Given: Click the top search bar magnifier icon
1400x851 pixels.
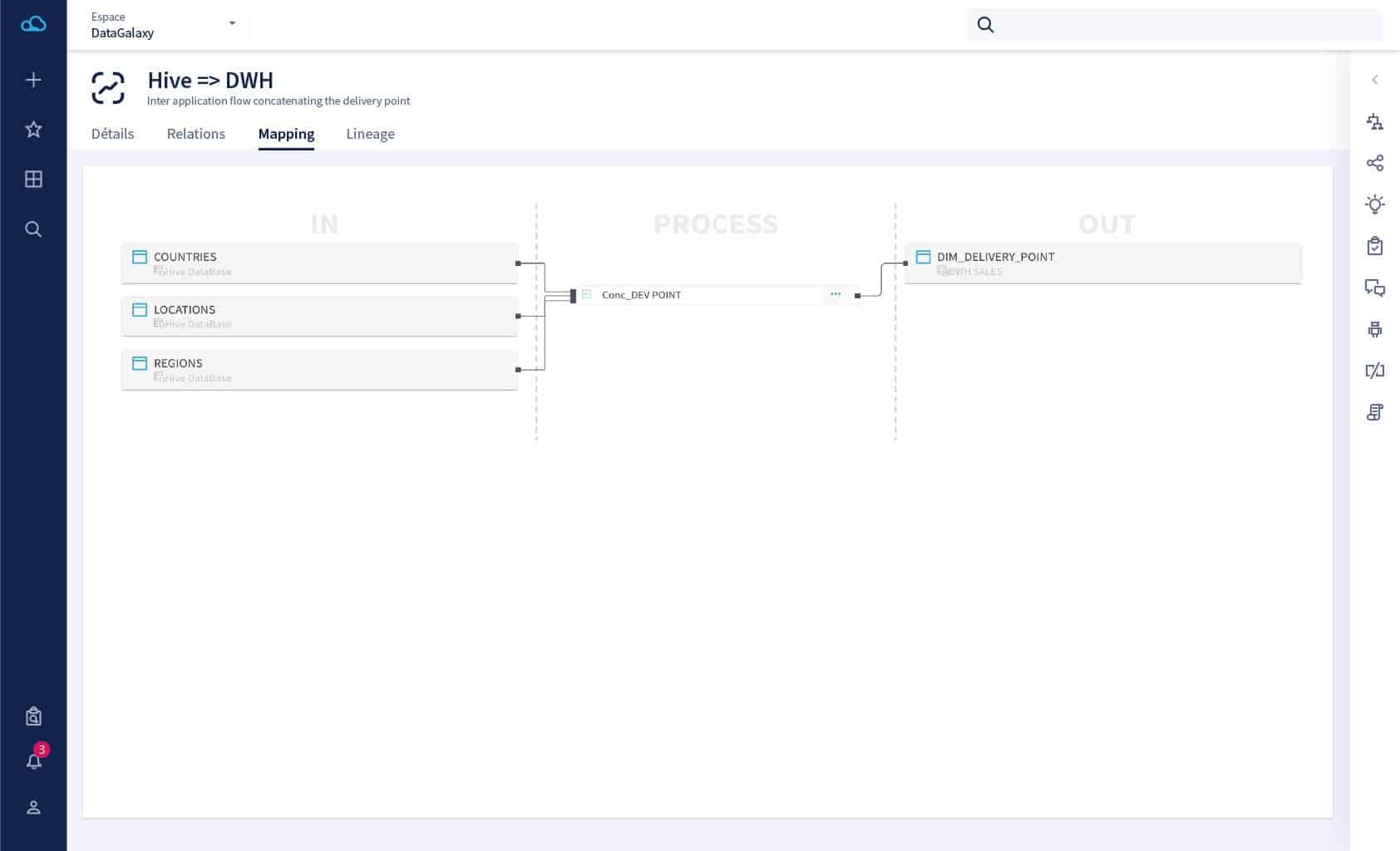Looking at the screenshot, I should point(985,25).
